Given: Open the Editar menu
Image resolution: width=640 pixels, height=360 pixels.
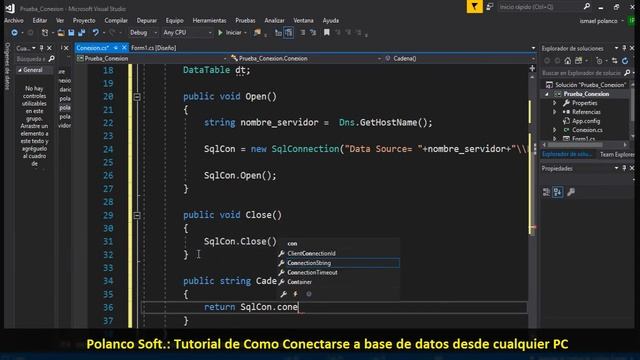Looking at the screenshot, I should 40,20.
